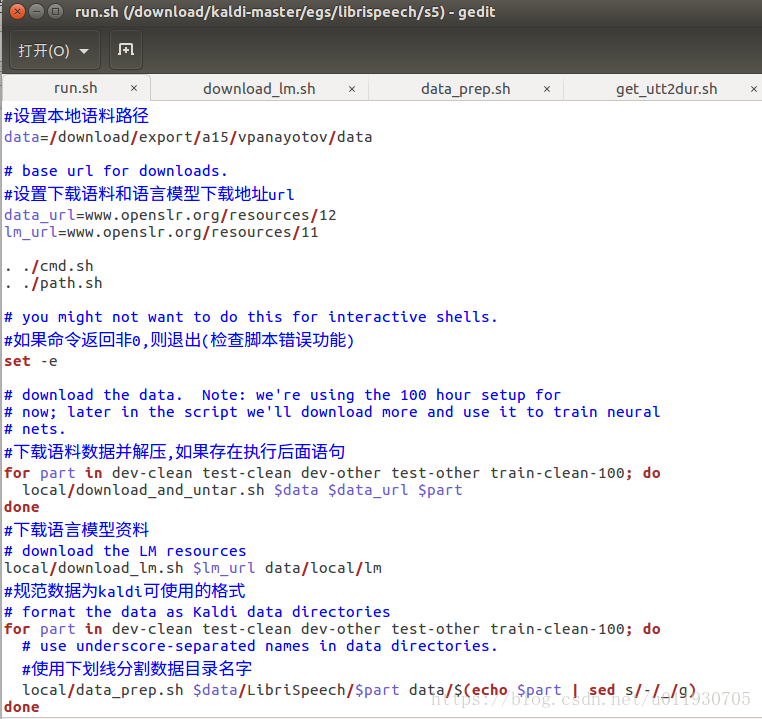
Task: Minimize the gedit window
Action: point(37,11)
